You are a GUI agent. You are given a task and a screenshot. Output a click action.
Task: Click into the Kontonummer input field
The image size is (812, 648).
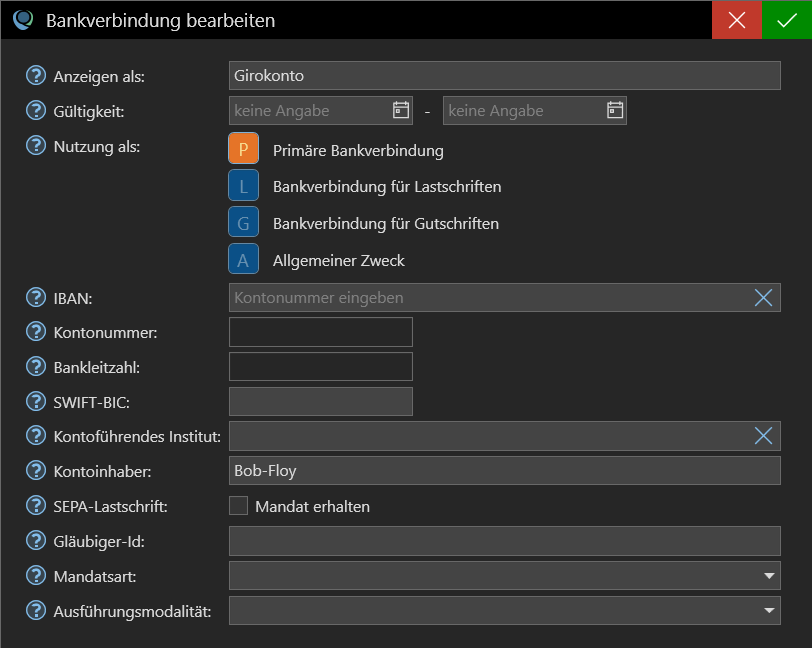(x=321, y=332)
